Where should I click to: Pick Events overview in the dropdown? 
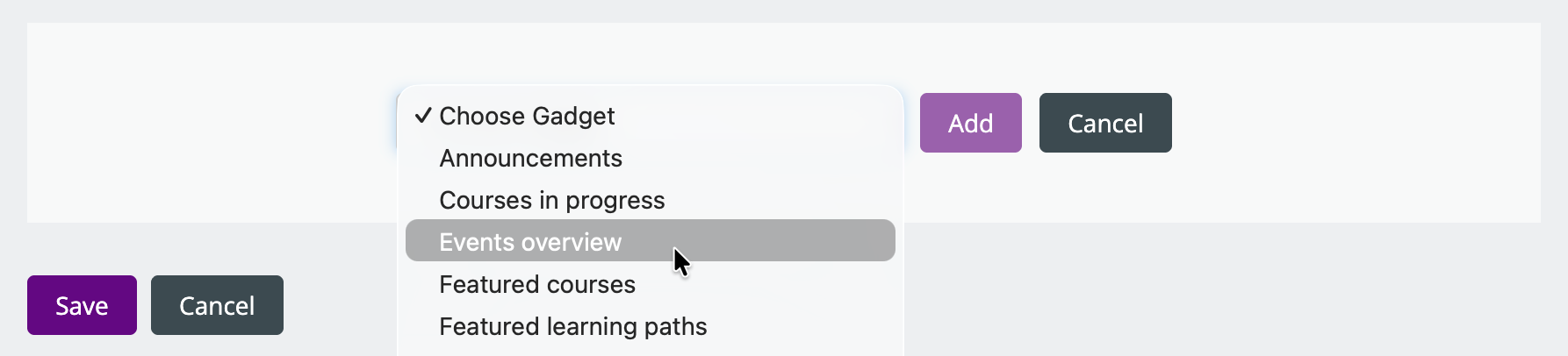pos(530,242)
